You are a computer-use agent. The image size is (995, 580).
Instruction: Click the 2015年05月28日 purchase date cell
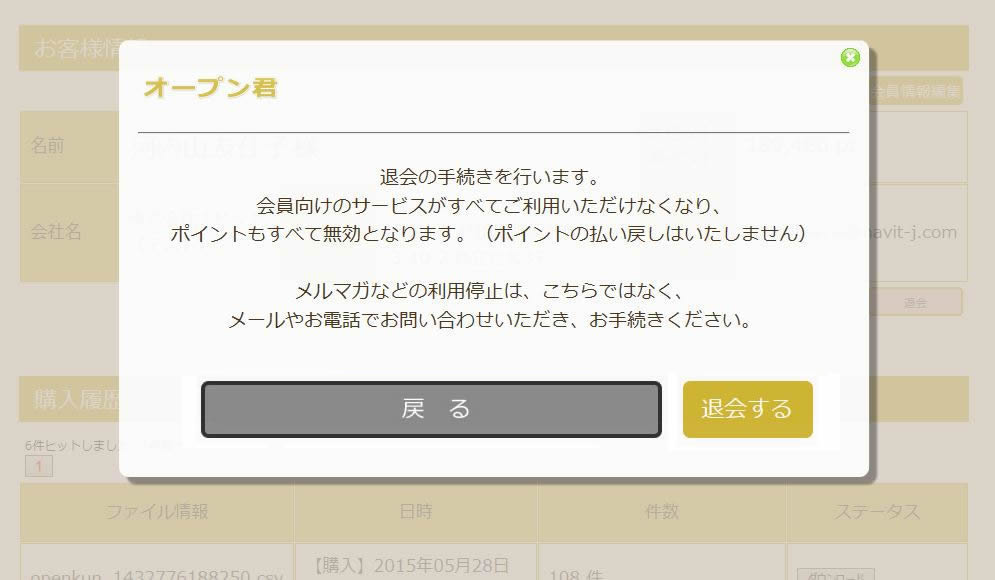click(411, 565)
